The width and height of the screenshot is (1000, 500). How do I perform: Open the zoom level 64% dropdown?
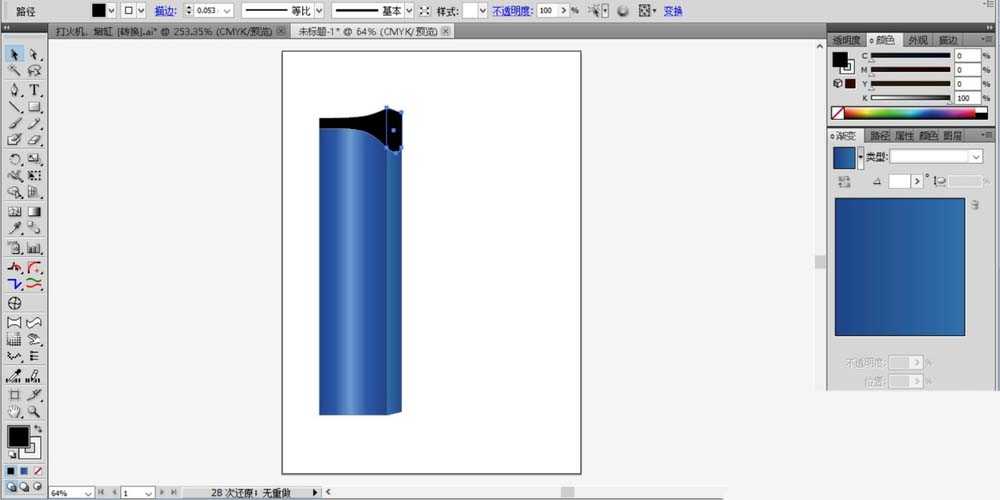pyautogui.click(x=88, y=494)
